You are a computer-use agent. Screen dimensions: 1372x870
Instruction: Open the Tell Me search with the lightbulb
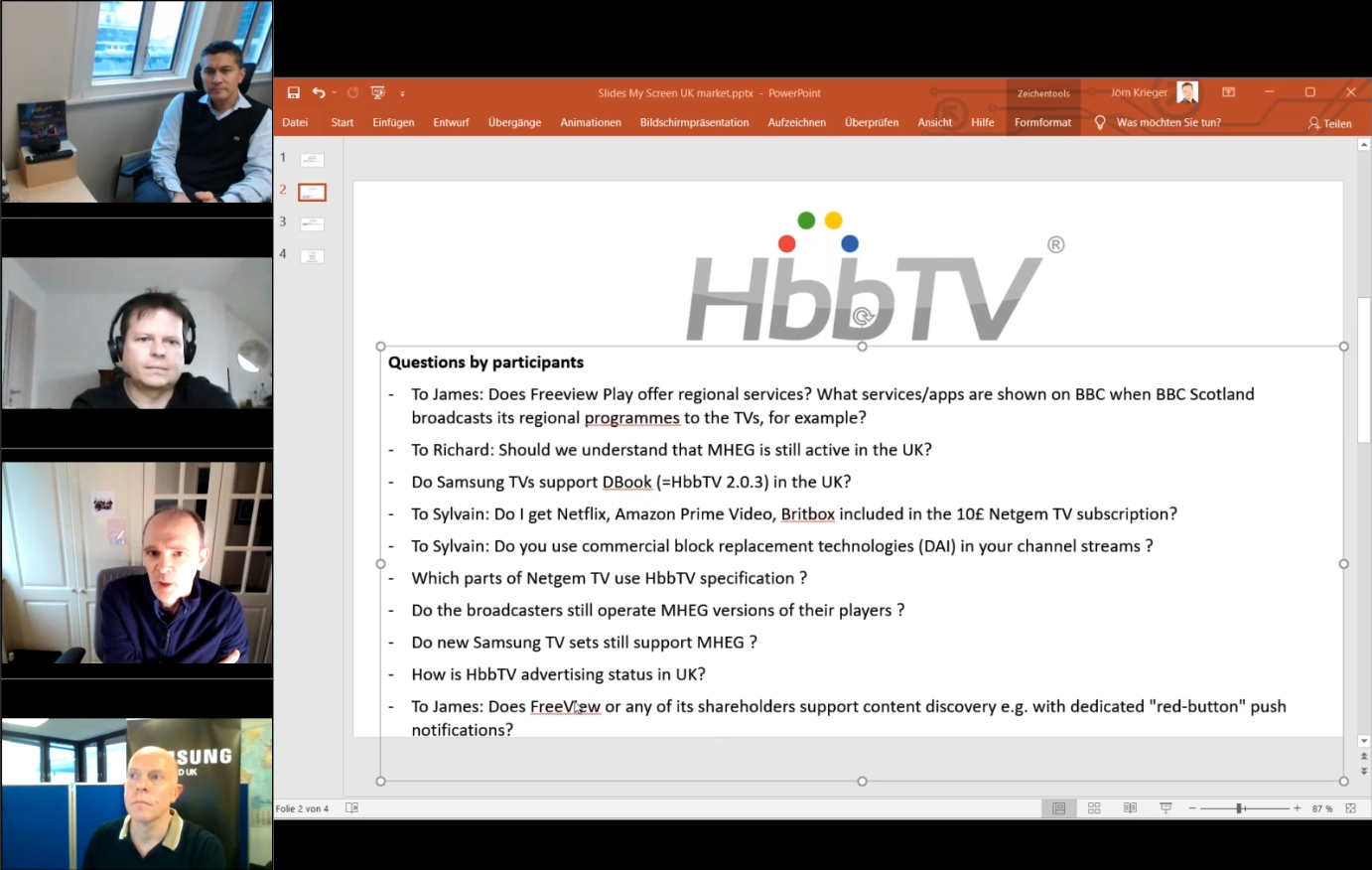click(x=1099, y=122)
